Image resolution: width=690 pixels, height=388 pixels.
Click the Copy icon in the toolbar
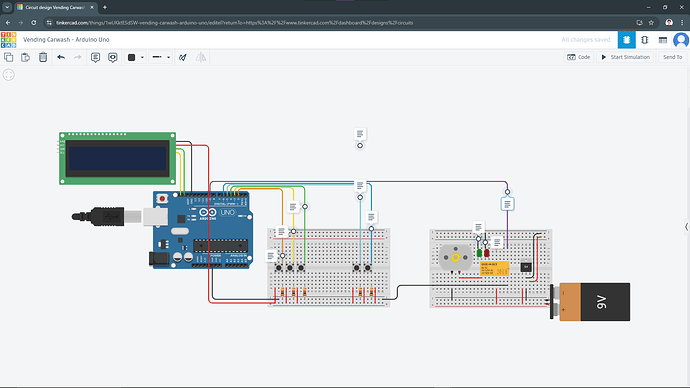pos(8,57)
